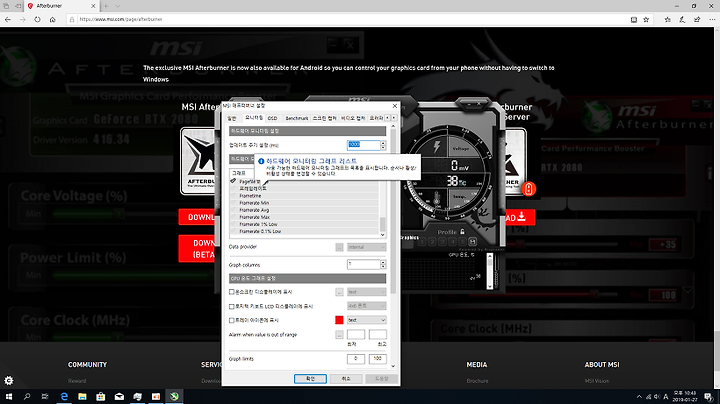The width and height of the screenshot is (720, 404).
Task: Click the polling period input field
Action: click(x=363, y=145)
